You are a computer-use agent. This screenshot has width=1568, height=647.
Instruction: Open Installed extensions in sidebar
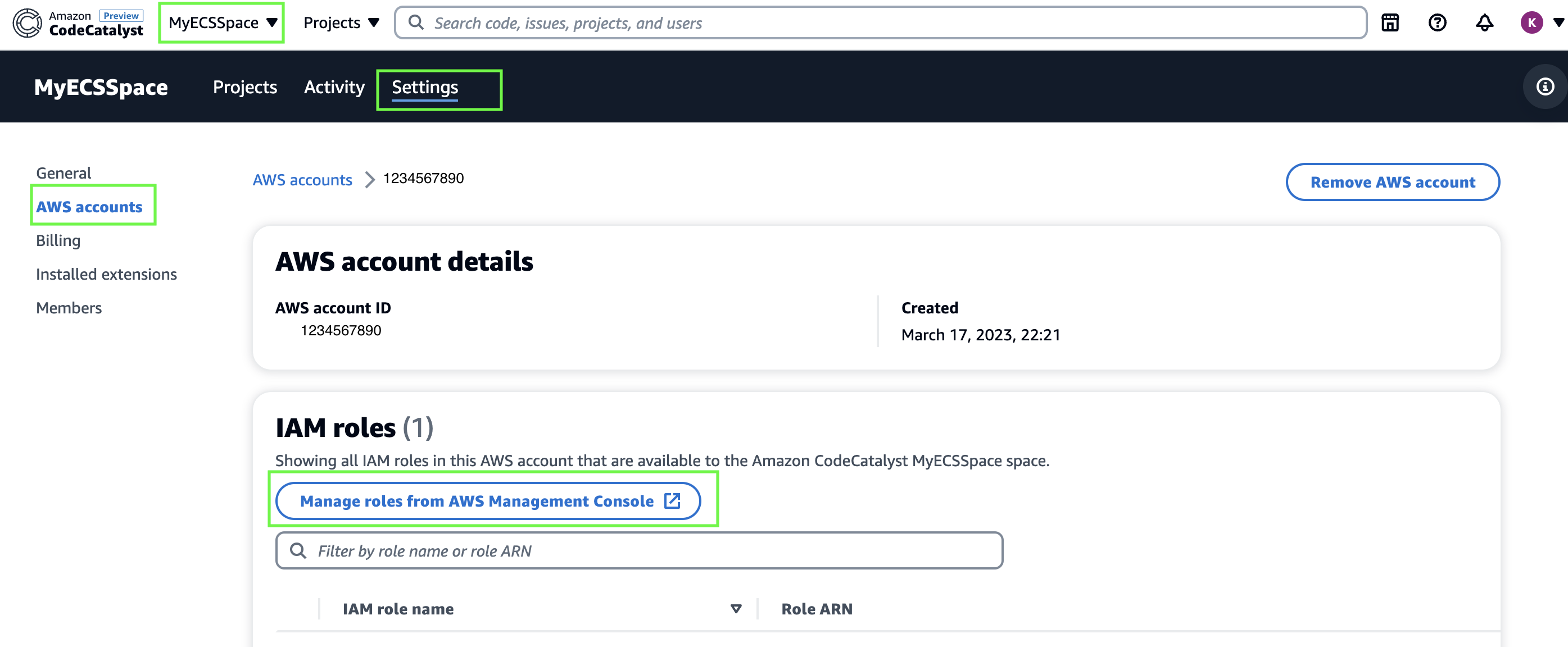(x=107, y=274)
